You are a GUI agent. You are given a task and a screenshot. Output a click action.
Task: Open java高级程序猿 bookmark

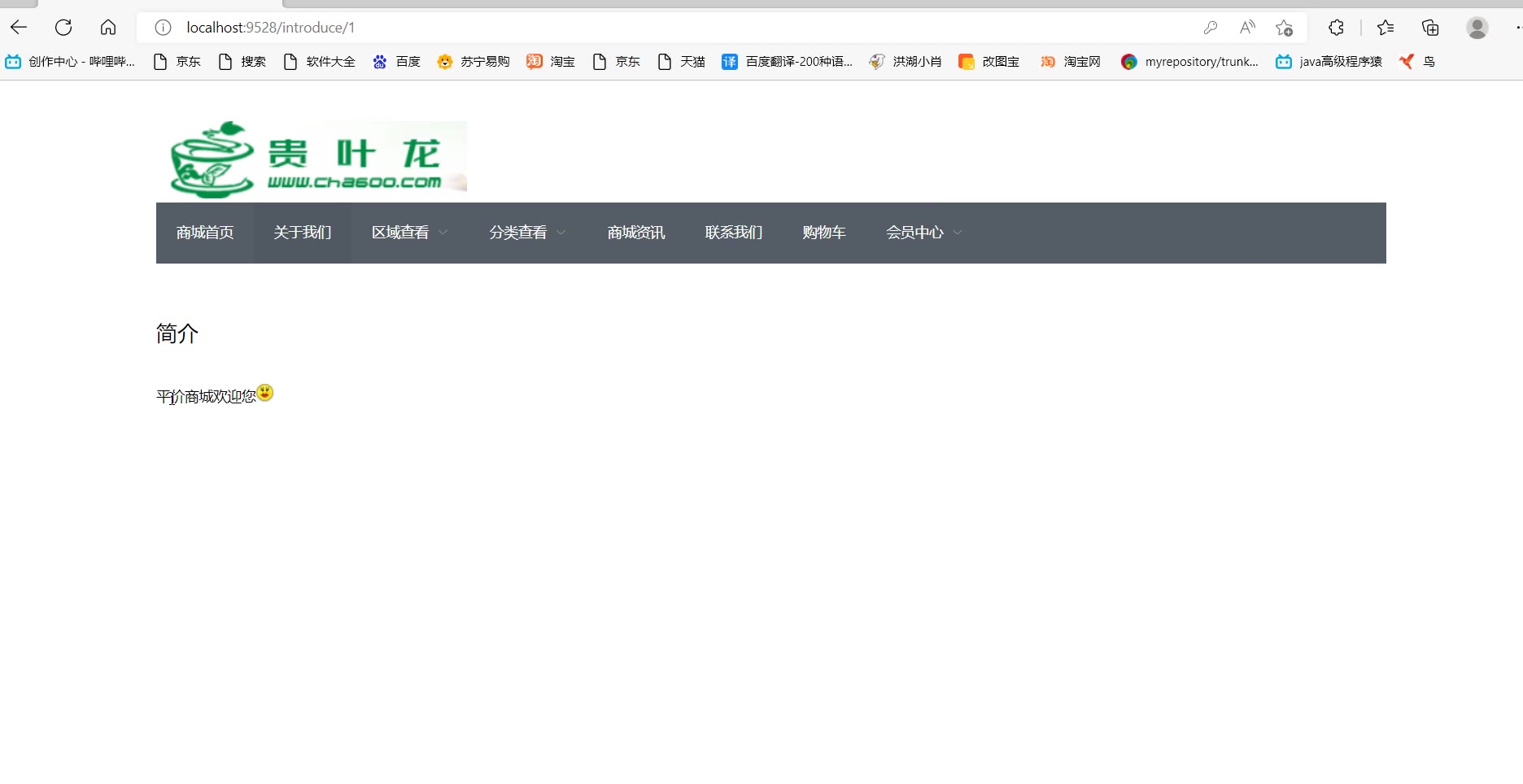click(x=1329, y=62)
